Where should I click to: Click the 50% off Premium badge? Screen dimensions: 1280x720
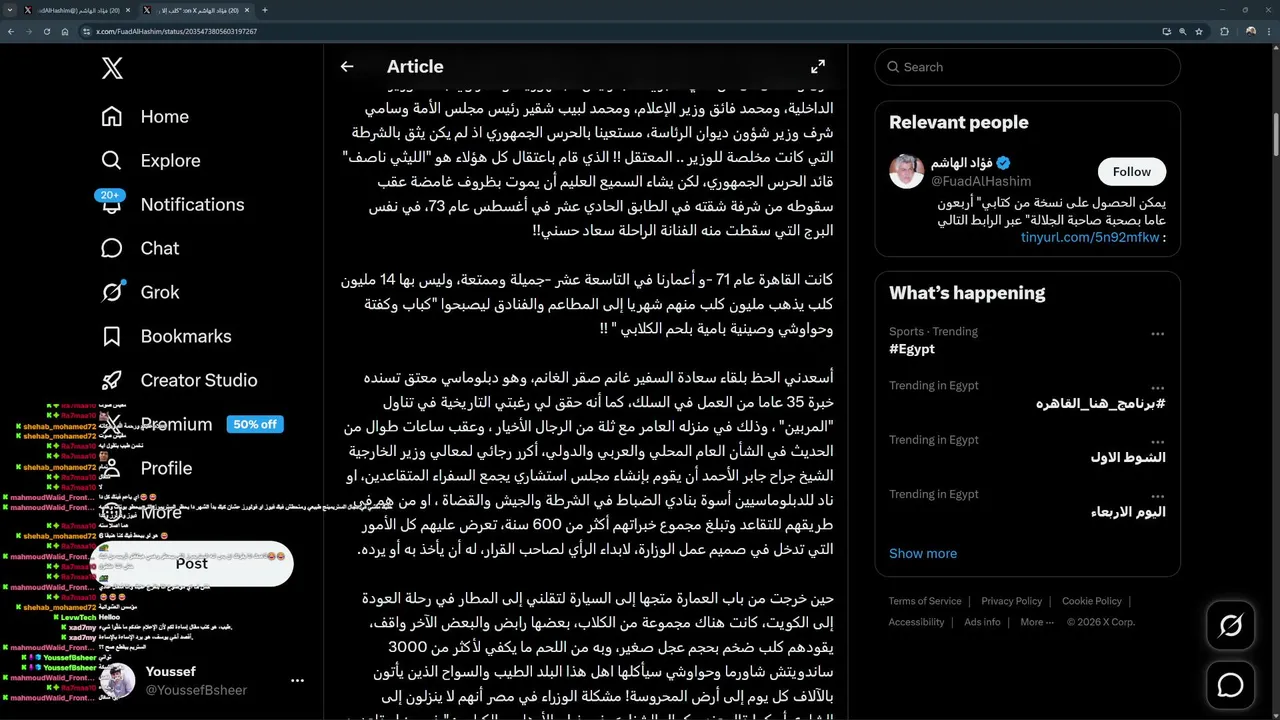tap(255, 424)
